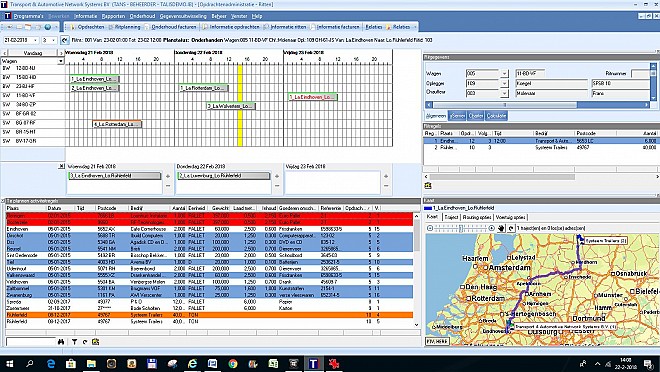Open Windows Start menu
The image size is (660, 372).
(9, 364)
